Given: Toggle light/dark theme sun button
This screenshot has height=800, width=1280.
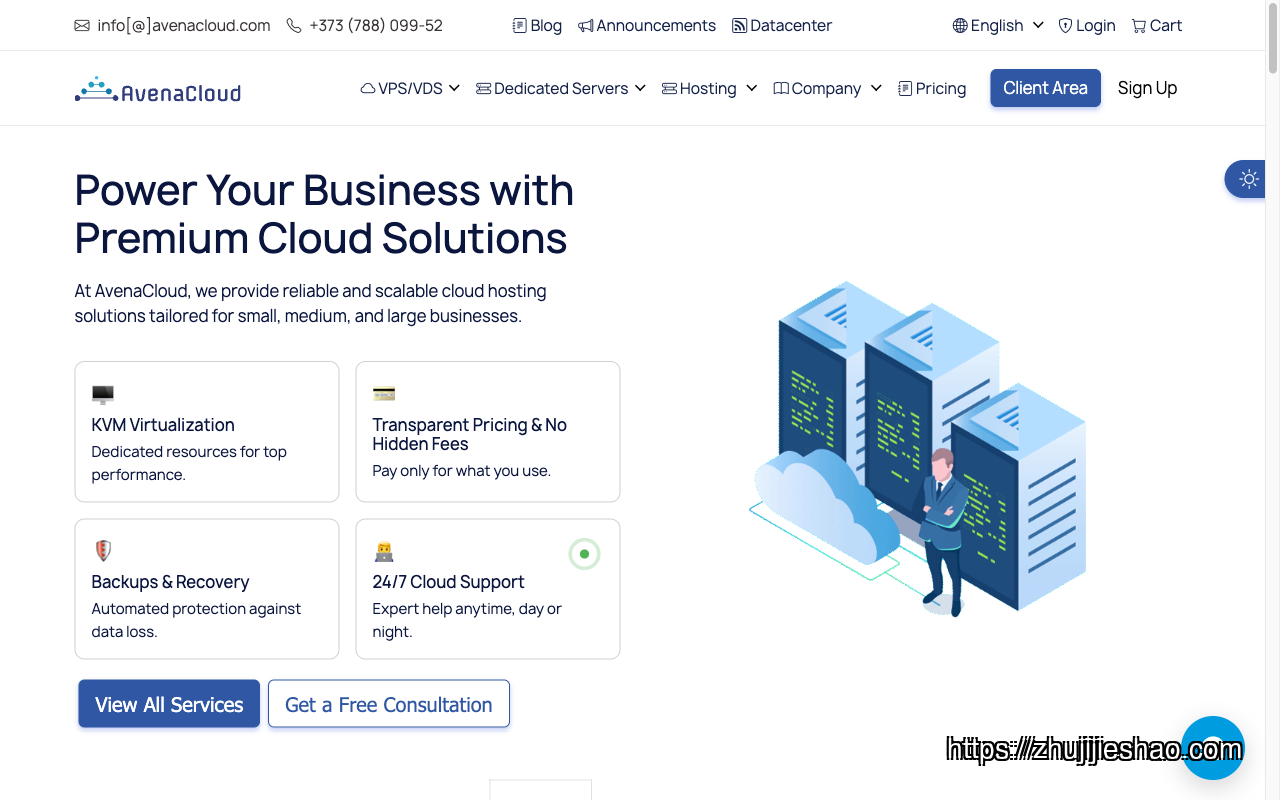Looking at the screenshot, I should click(1248, 179).
